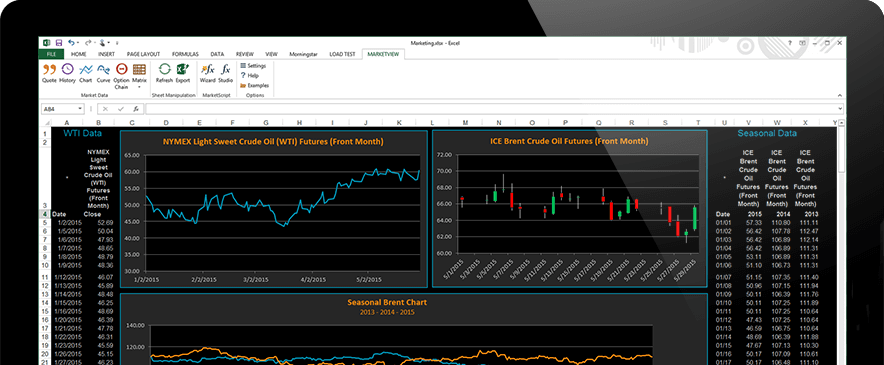Open the History data tool
The height and width of the screenshot is (365, 884).
tap(67, 73)
